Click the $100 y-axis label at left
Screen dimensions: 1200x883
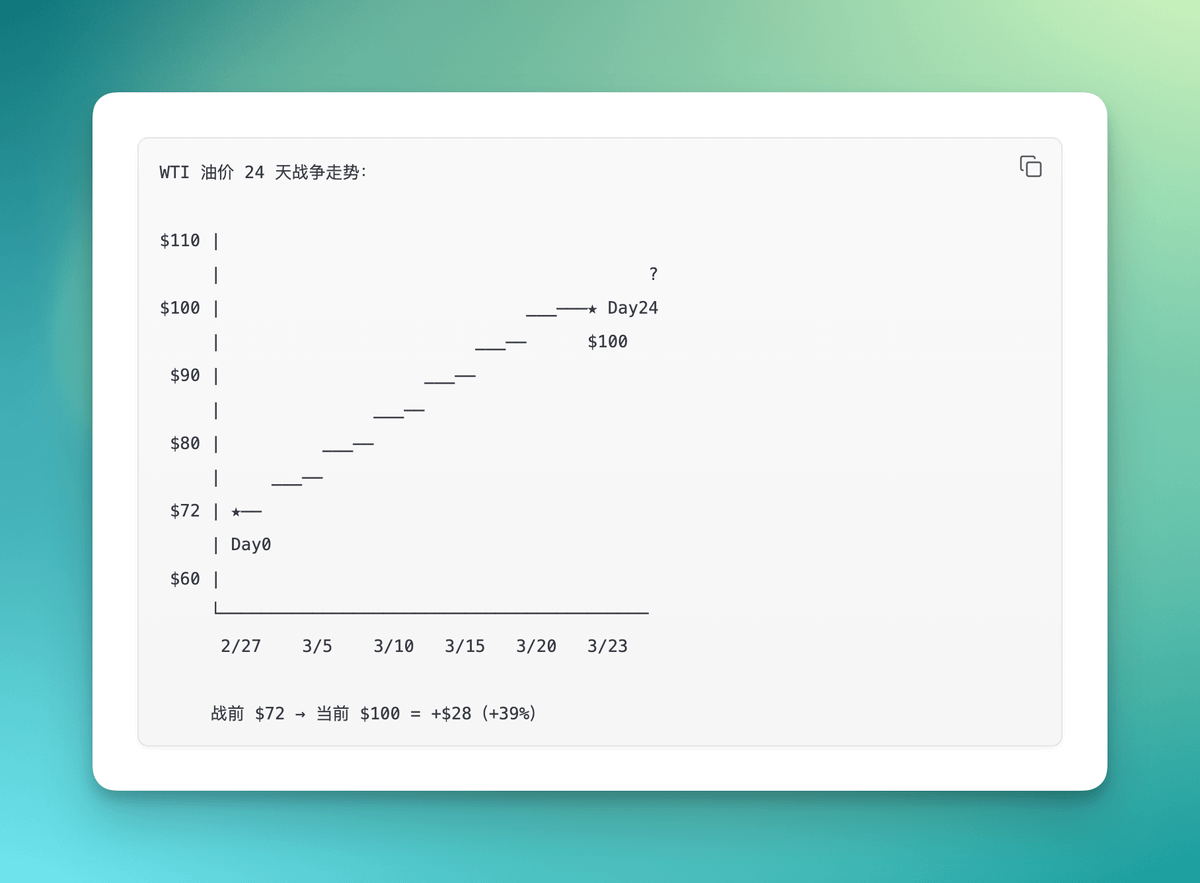pos(180,308)
